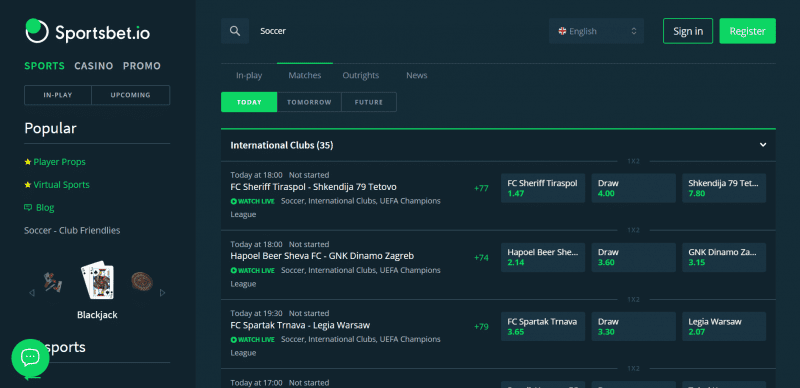Click the Watch Live icon for Sheriff Tiraspol match
Viewport: 800px width, 388px height.
click(x=233, y=201)
